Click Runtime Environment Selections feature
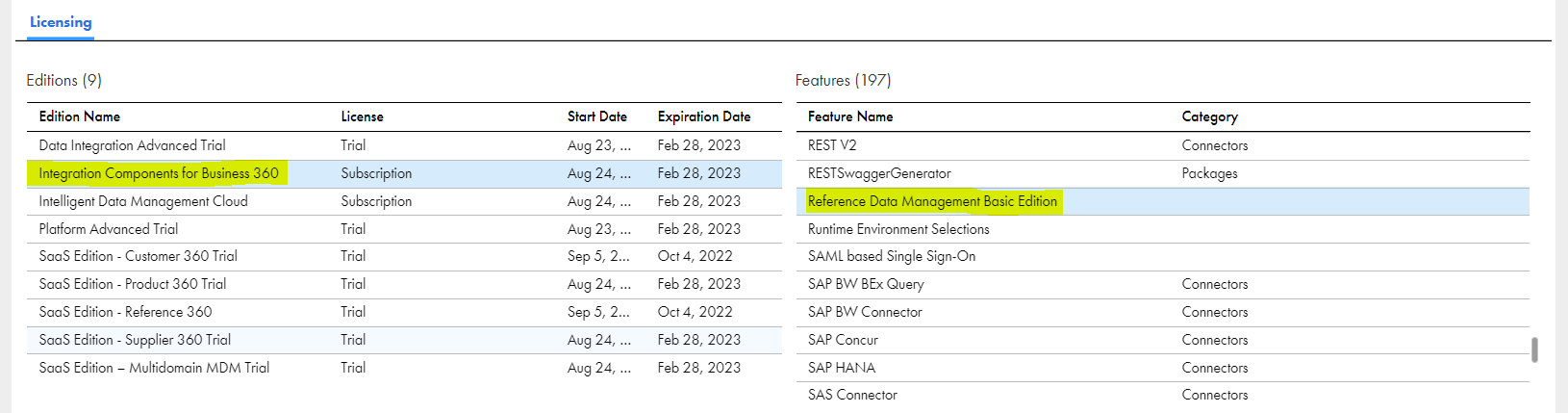The image size is (1568, 413). tap(1163, 229)
